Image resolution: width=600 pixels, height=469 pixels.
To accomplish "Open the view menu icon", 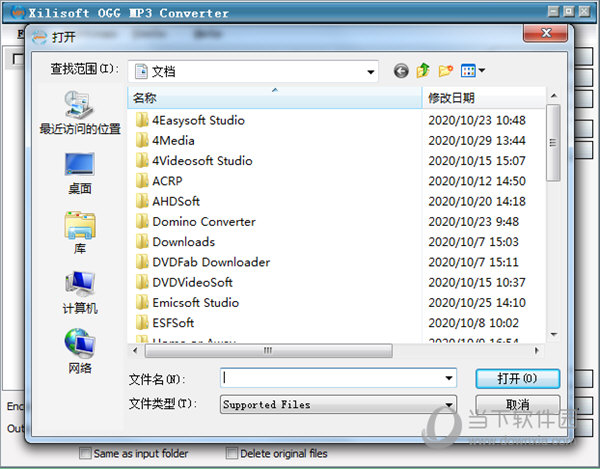I will point(473,70).
